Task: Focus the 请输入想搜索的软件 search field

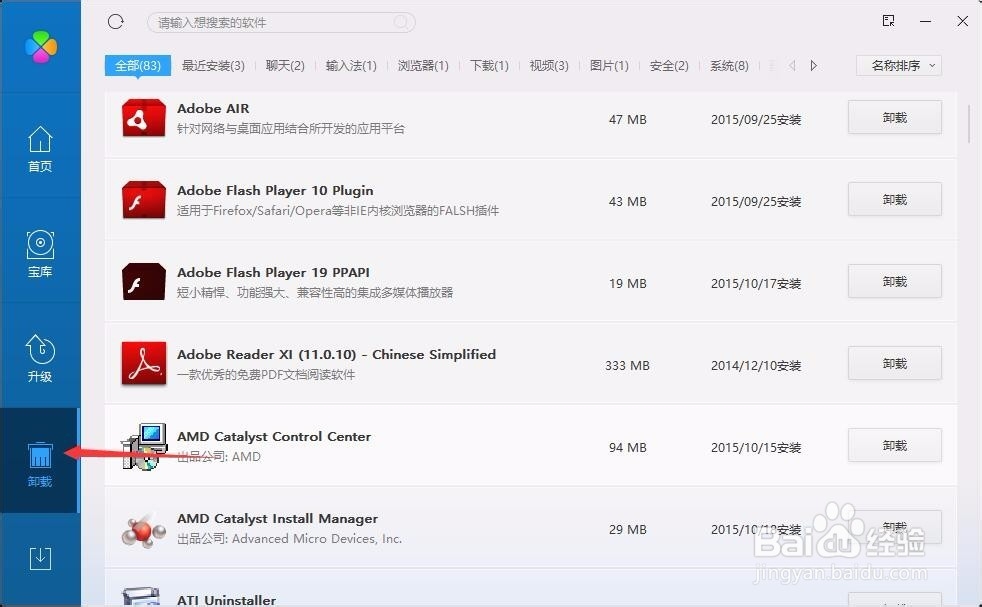Action: click(x=281, y=23)
